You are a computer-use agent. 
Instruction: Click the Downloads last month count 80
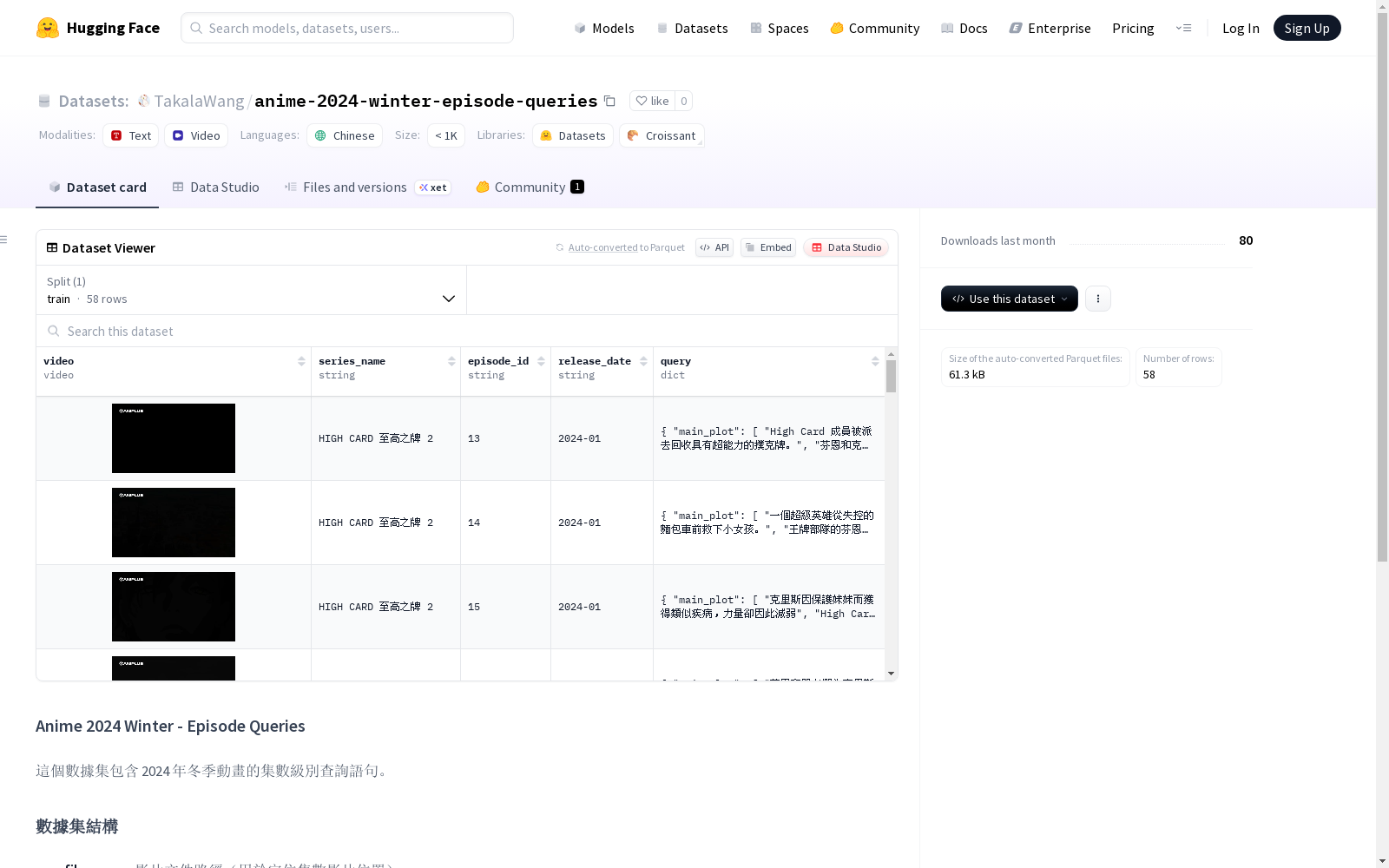1246,240
